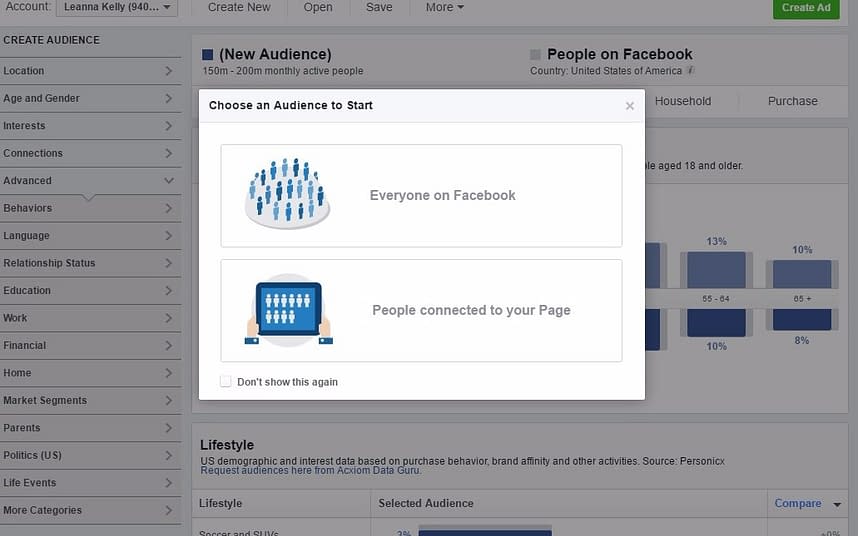Collapse the Advanced section
This screenshot has width=858, height=536.
point(90,180)
